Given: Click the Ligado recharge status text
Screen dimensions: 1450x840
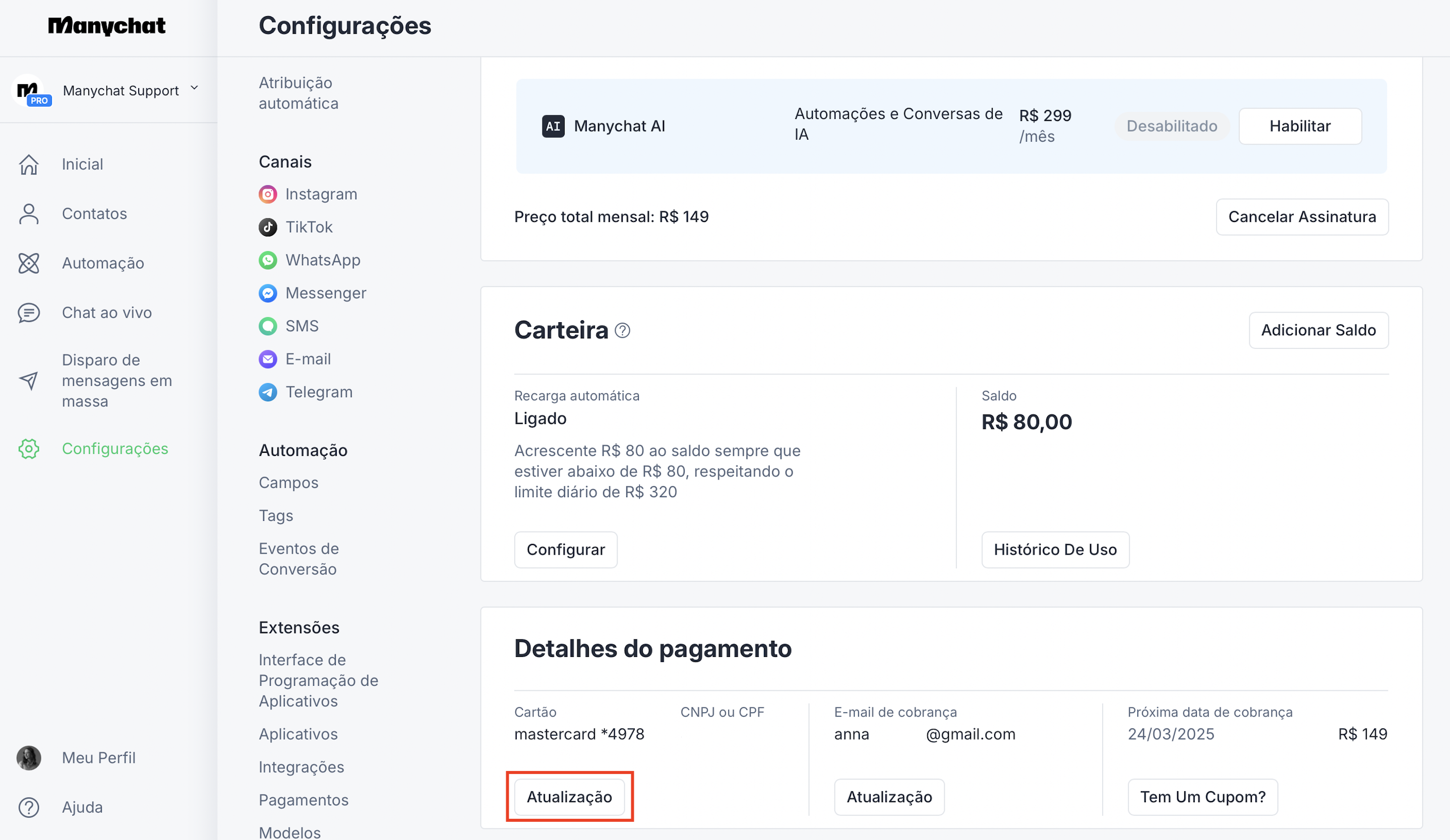Looking at the screenshot, I should (540, 418).
